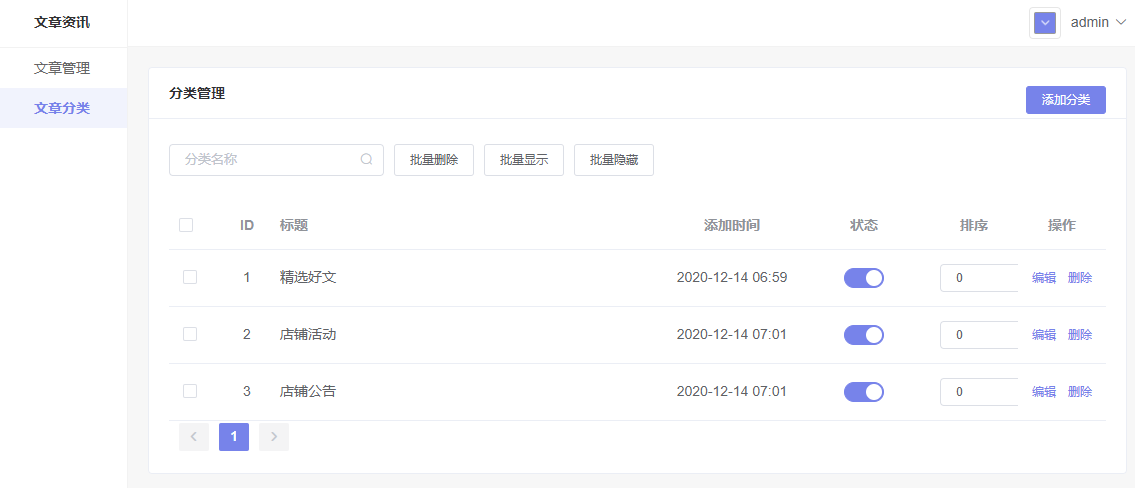
Task: Tick the select-all checkbox in table header
Action: (186, 225)
